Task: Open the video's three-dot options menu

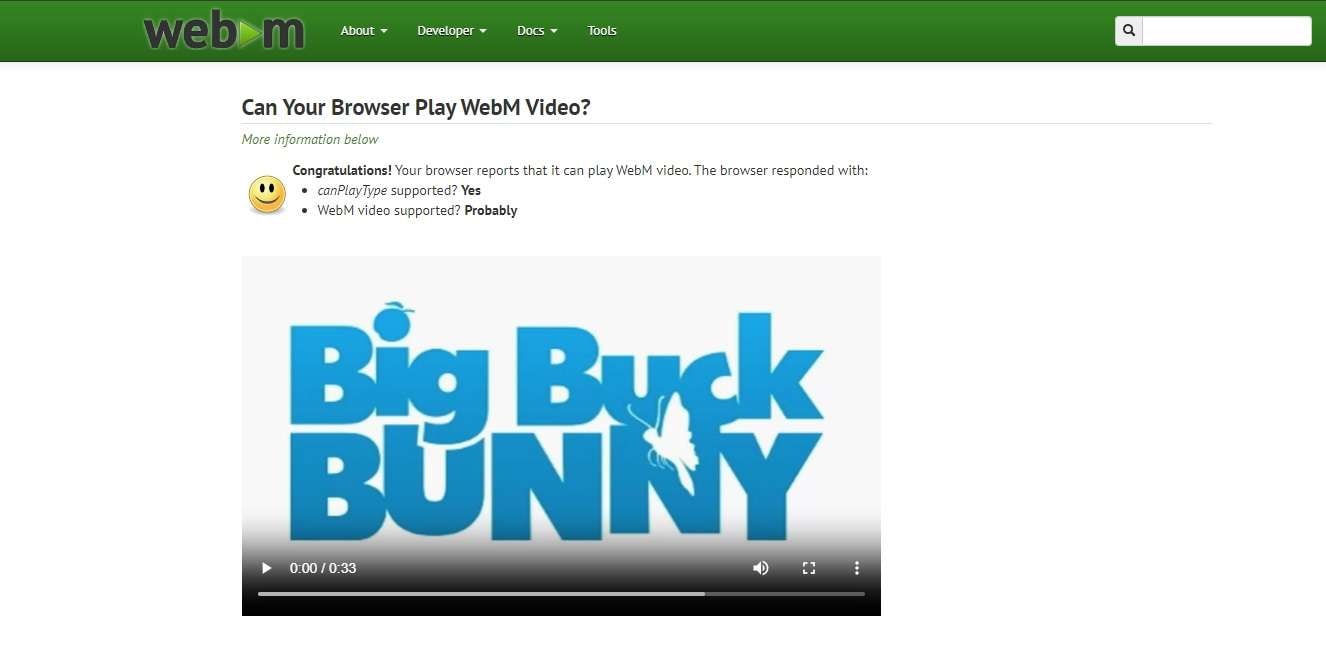Action: pyautogui.click(x=857, y=568)
